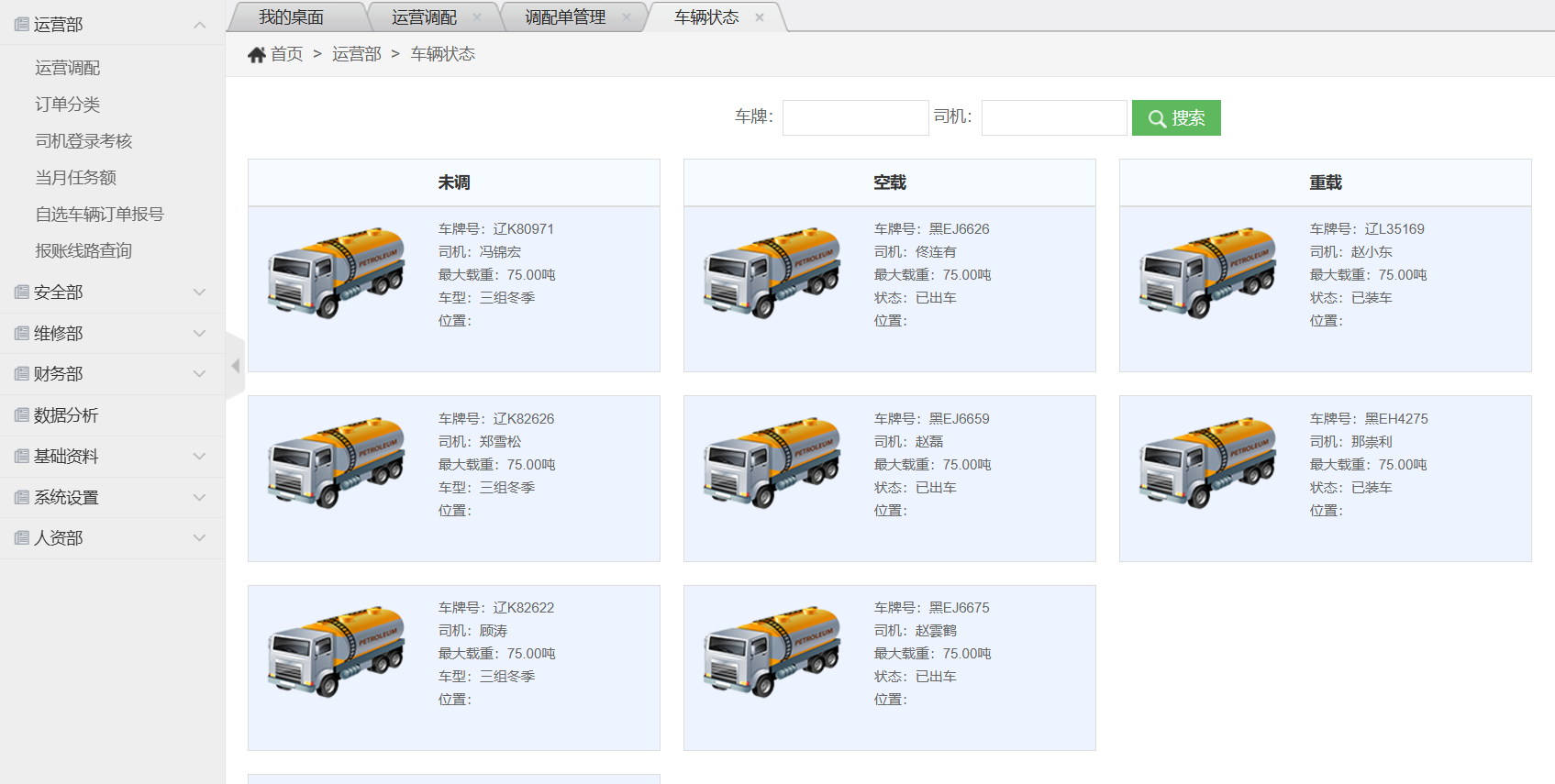Click truck image for plate 辽K80971
The image size is (1555, 784).
click(x=337, y=272)
